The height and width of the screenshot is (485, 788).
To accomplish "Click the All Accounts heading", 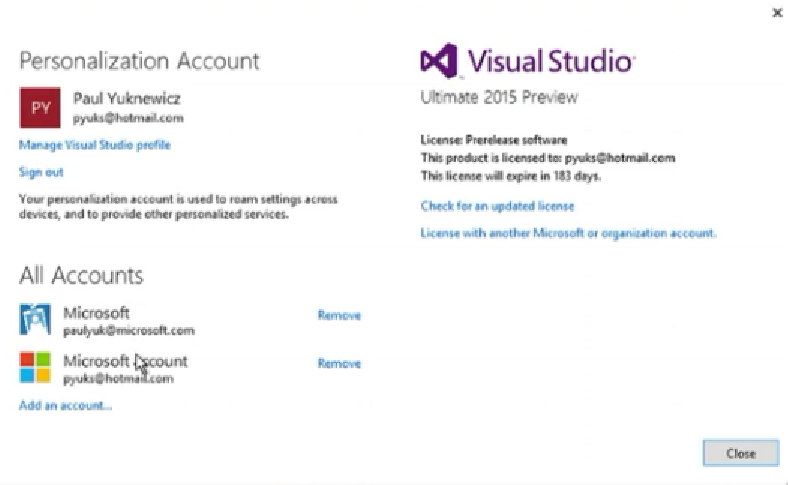I will point(81,275).
